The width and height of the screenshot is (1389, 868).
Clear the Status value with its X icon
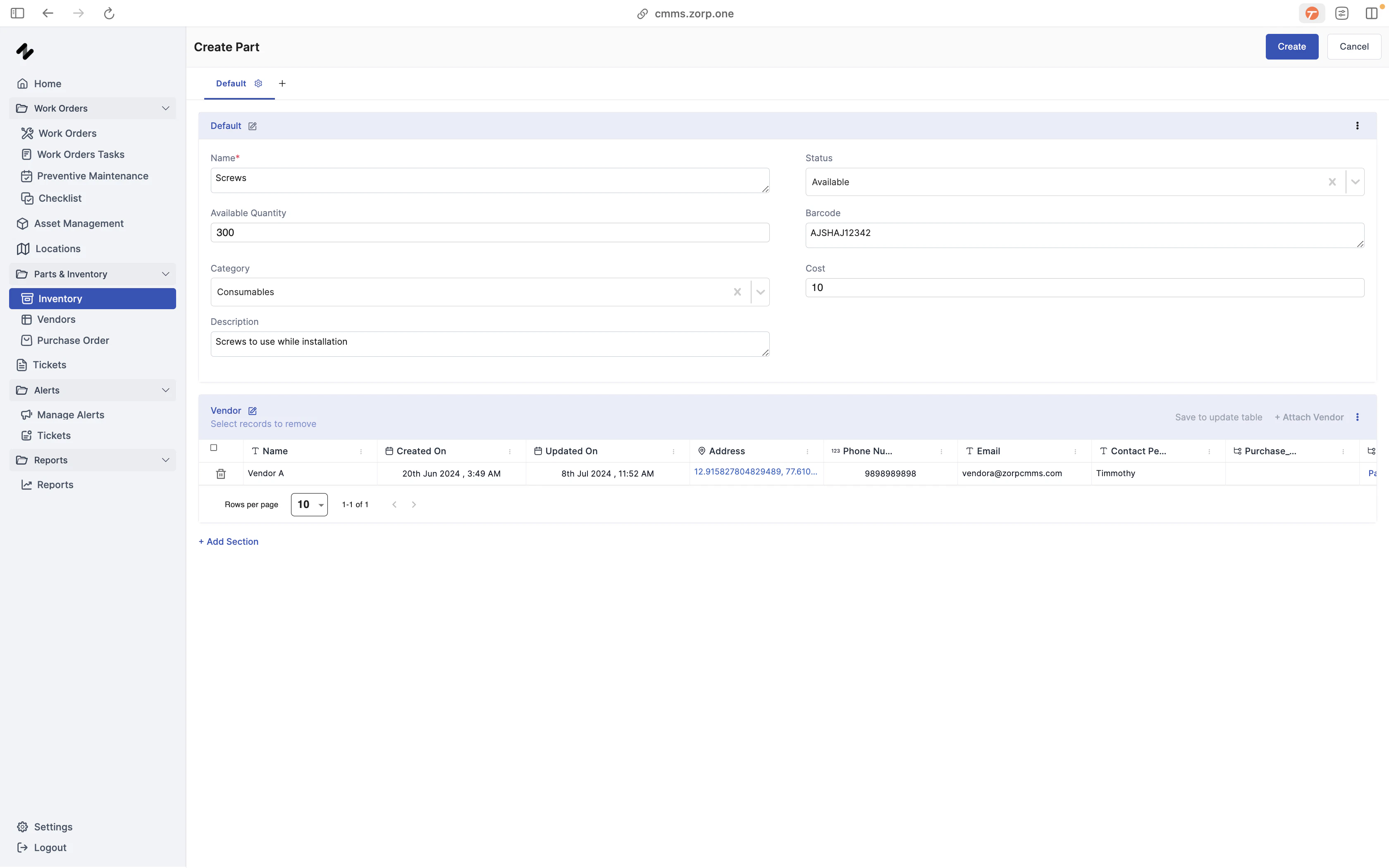click(x=1332, y=182)
